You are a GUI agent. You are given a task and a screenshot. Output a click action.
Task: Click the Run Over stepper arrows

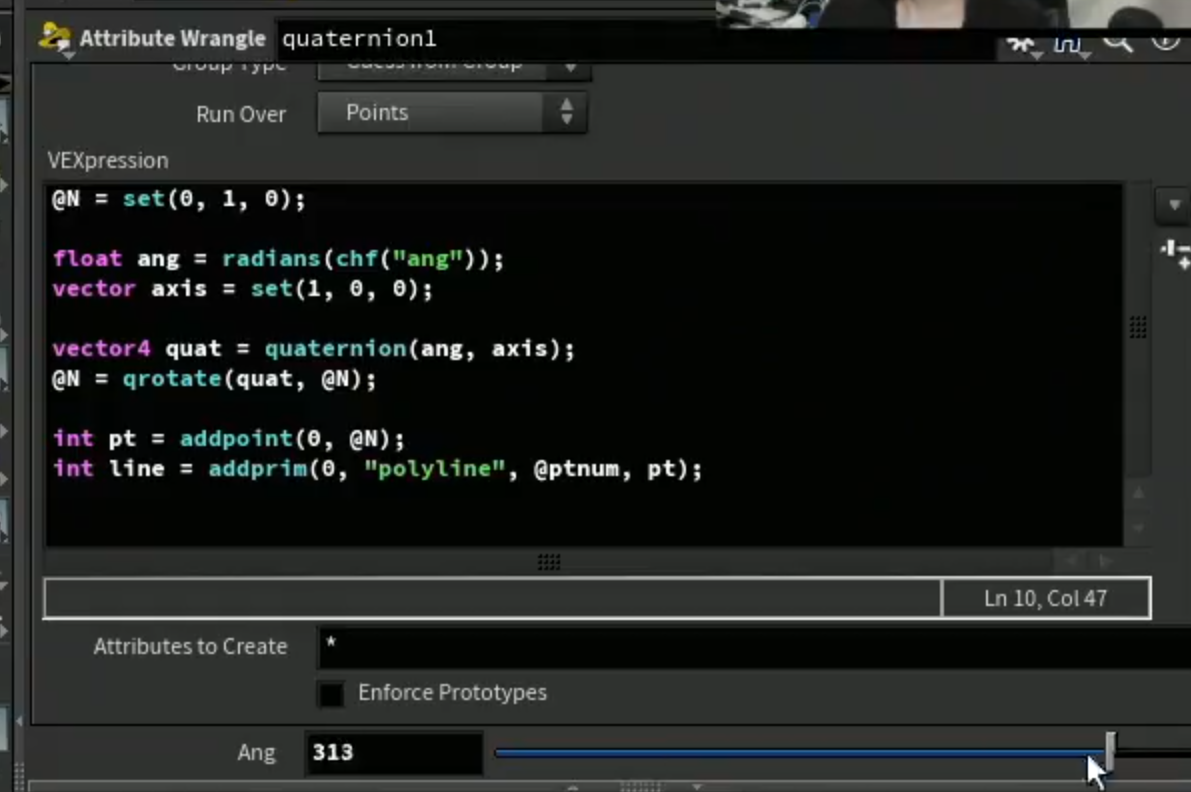(566, 112)
